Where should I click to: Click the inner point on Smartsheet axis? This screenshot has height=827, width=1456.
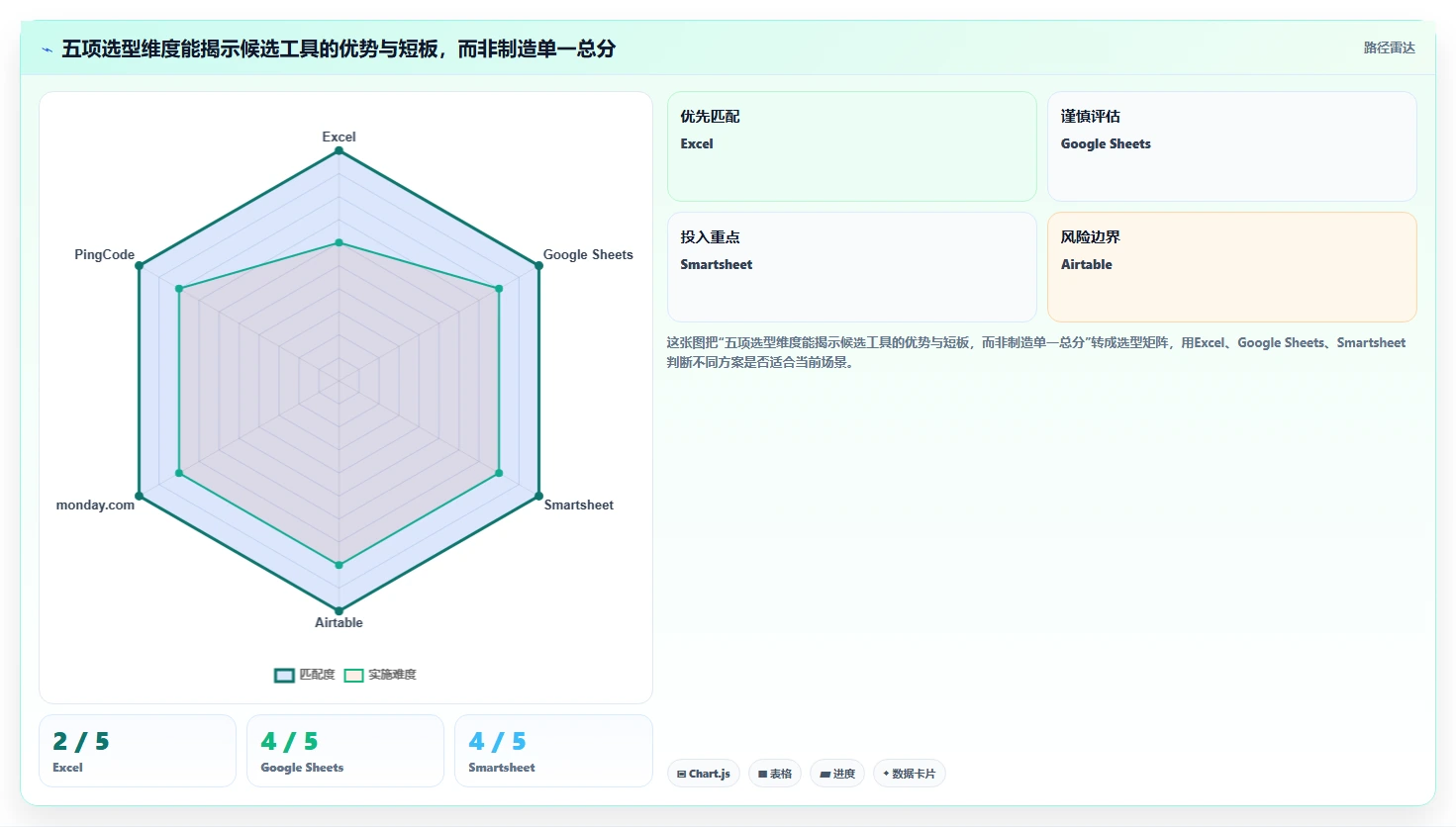(499, 473)
